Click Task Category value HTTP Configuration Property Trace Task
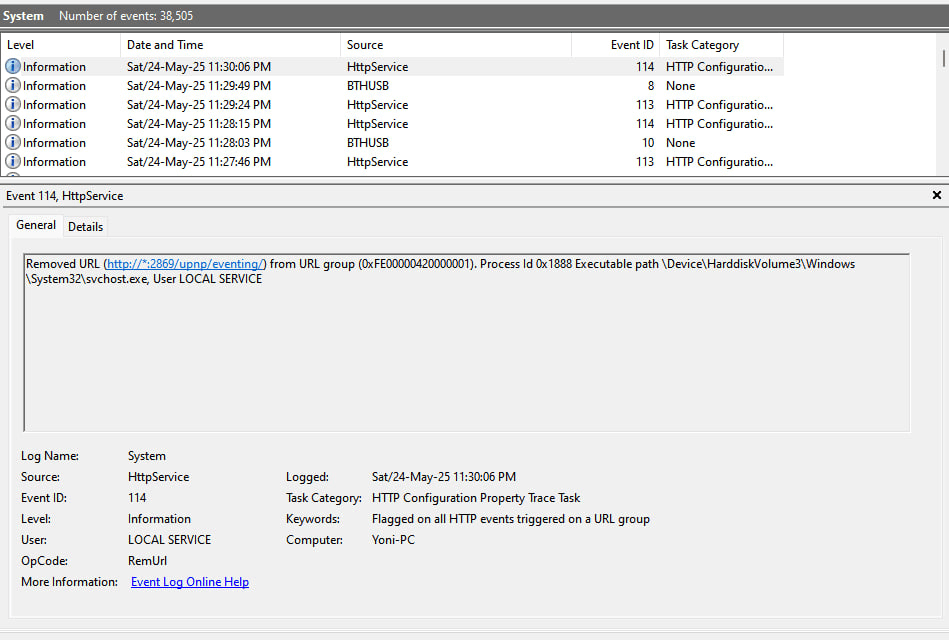The height and width of the screenshot is (640, 949). 476,498
